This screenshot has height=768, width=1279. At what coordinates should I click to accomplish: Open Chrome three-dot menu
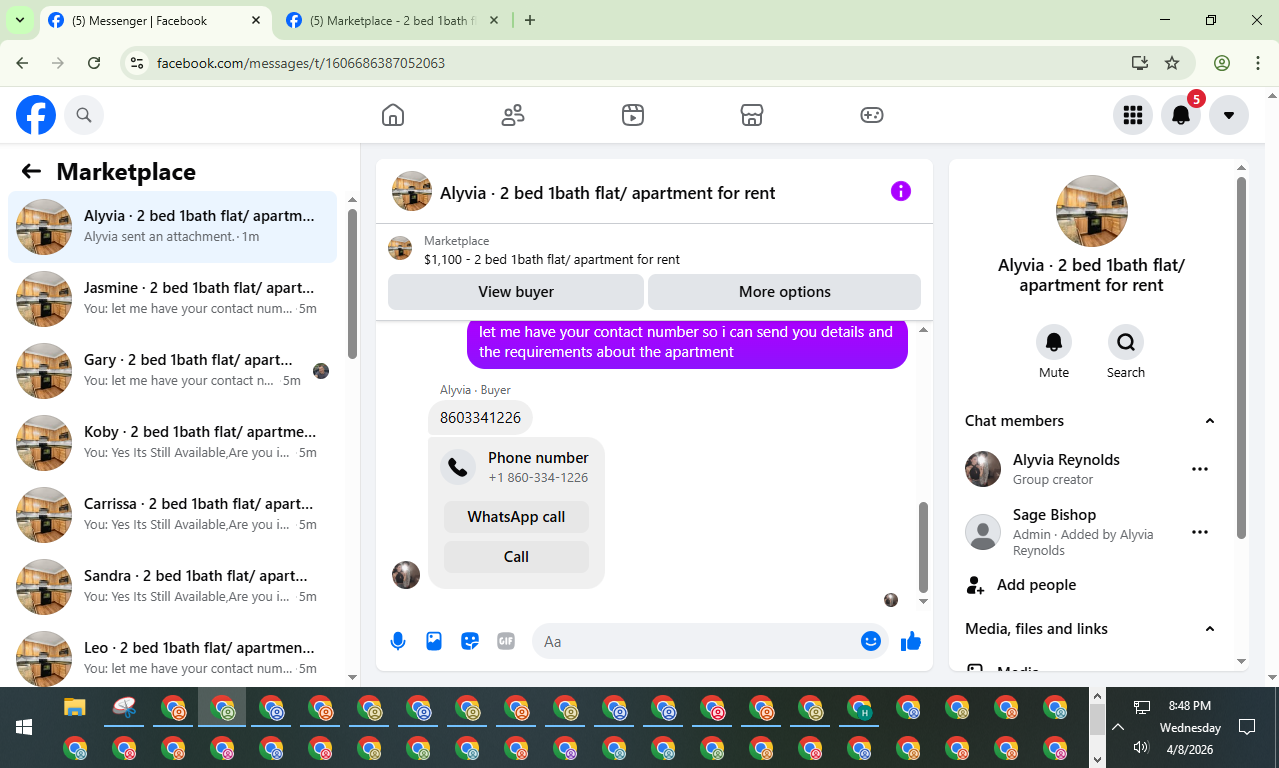[1258, 63]
